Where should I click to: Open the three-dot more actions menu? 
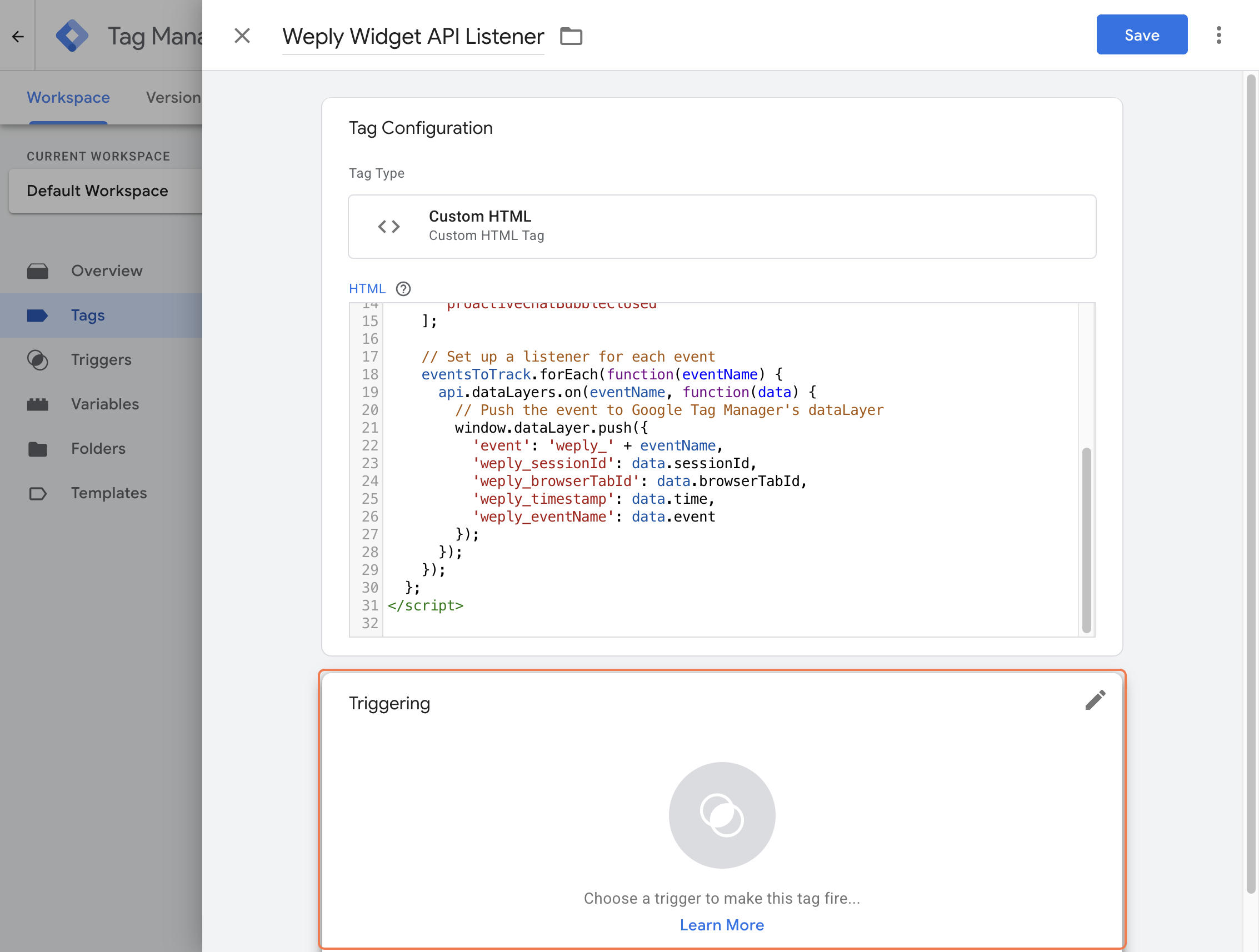click(1218, 36)
